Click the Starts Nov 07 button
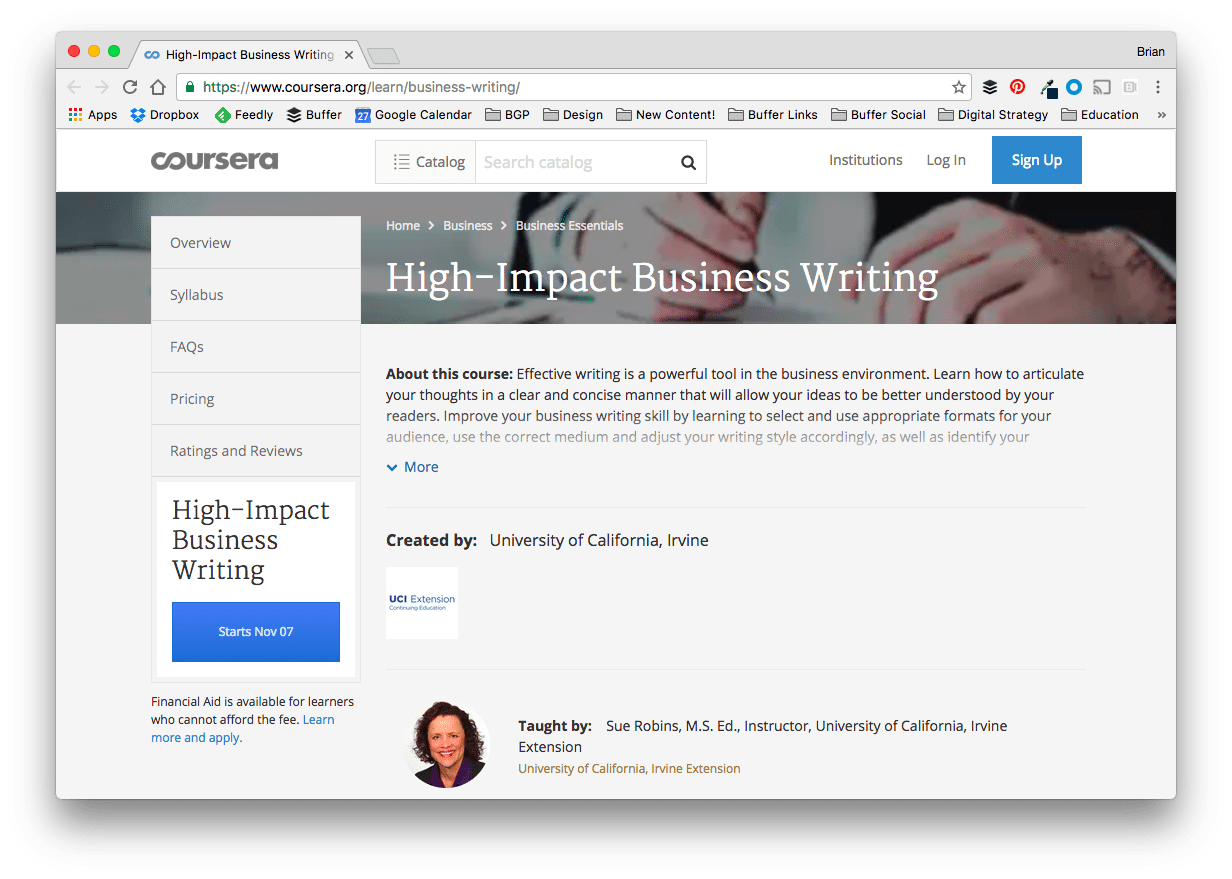Screen dimensions: 1232x879 click(x=255, y=631)
